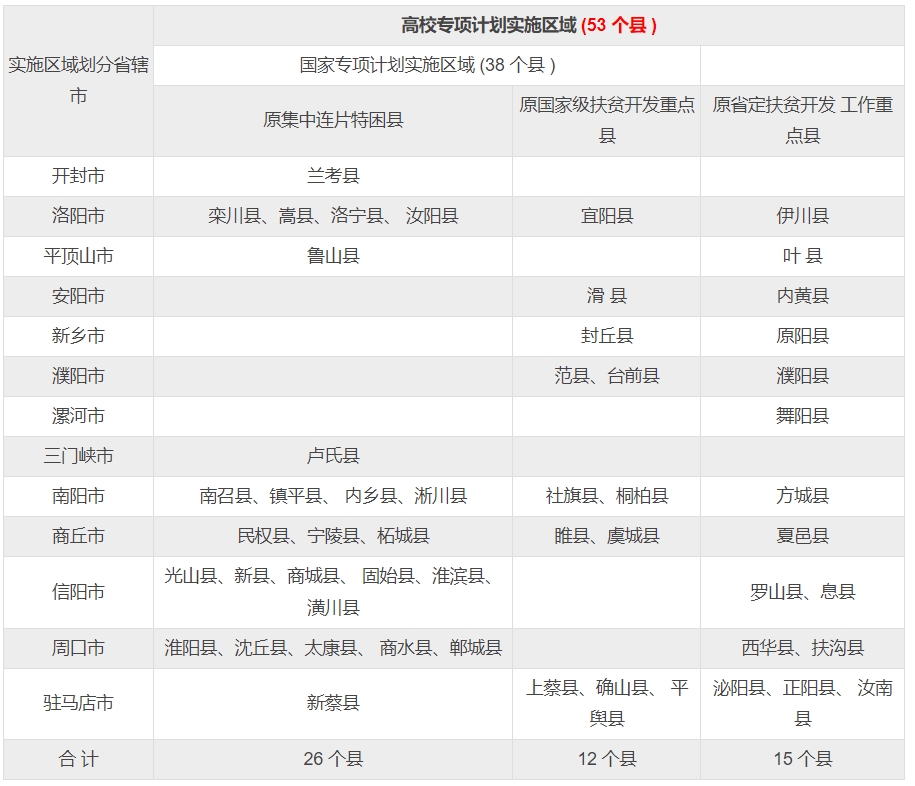Select the 国家专项计划实施区域 (38 个县) header
The image size is (915, 786).
[427, 65]
